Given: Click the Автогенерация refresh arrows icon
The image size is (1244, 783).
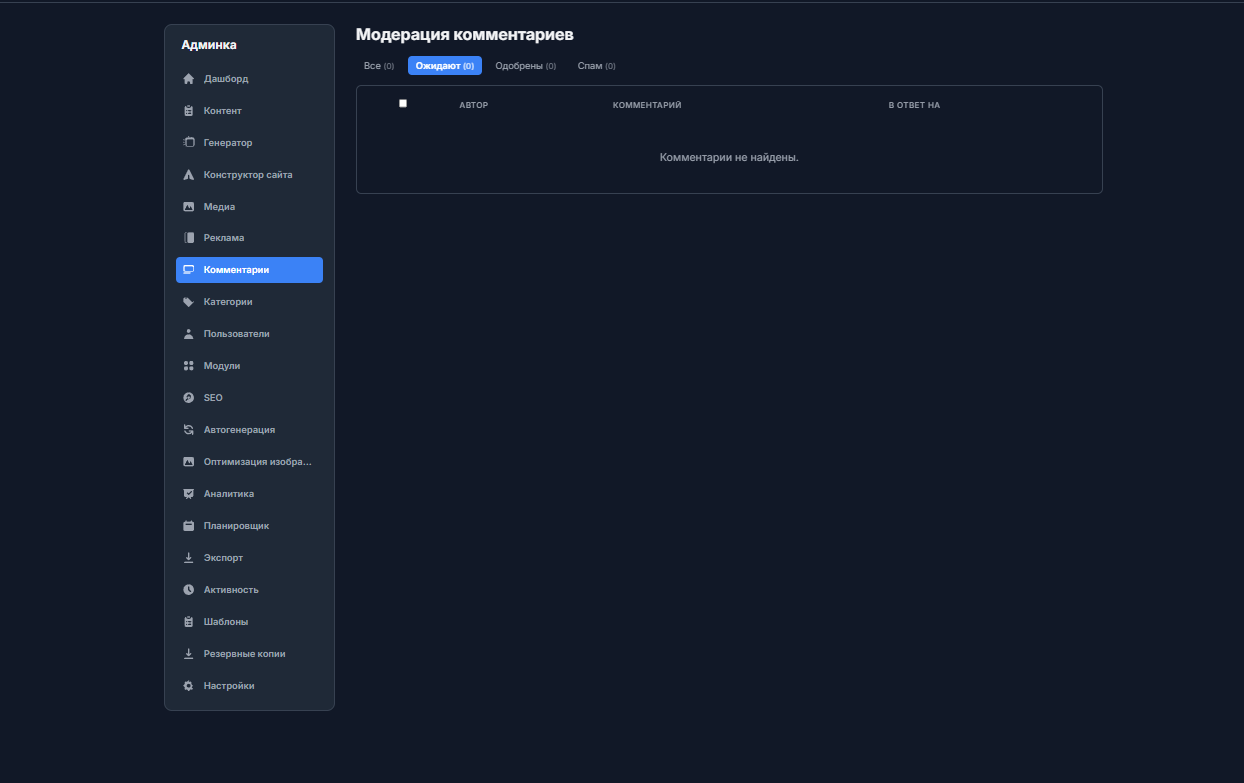Looking at the screenshot, I should [x=188, y=430].
